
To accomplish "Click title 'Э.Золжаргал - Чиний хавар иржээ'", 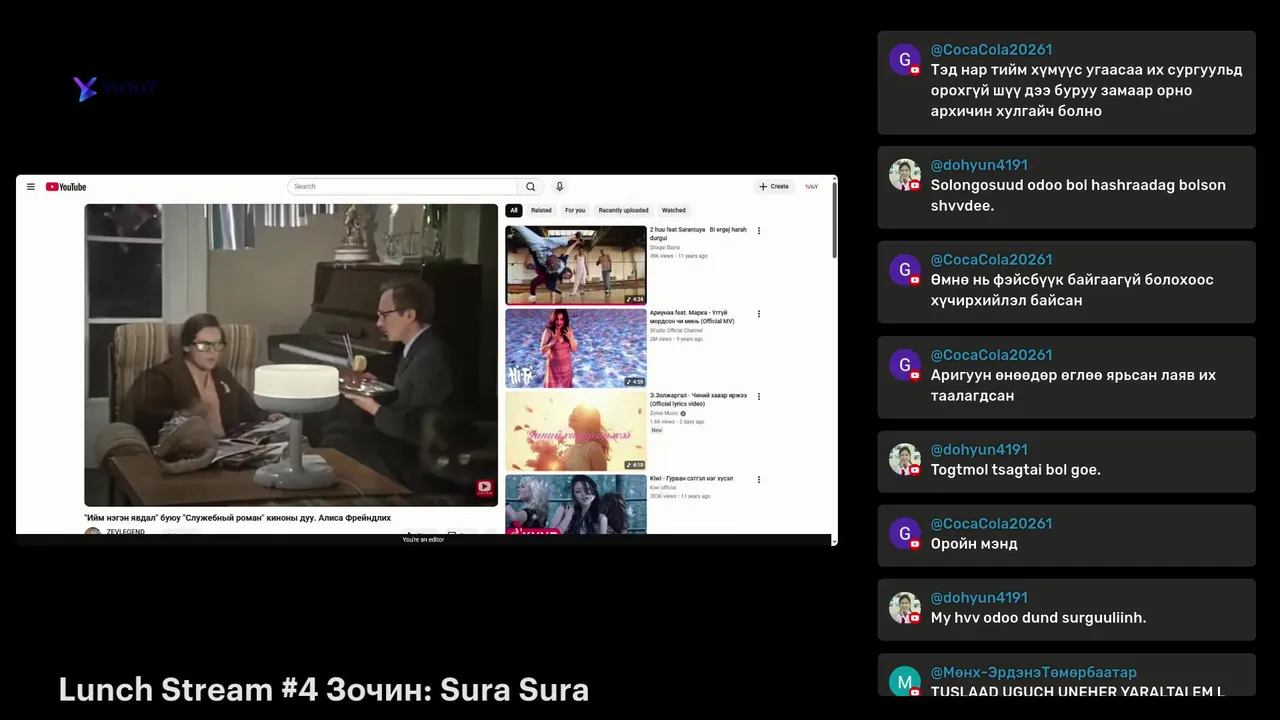I will point(698,400).
